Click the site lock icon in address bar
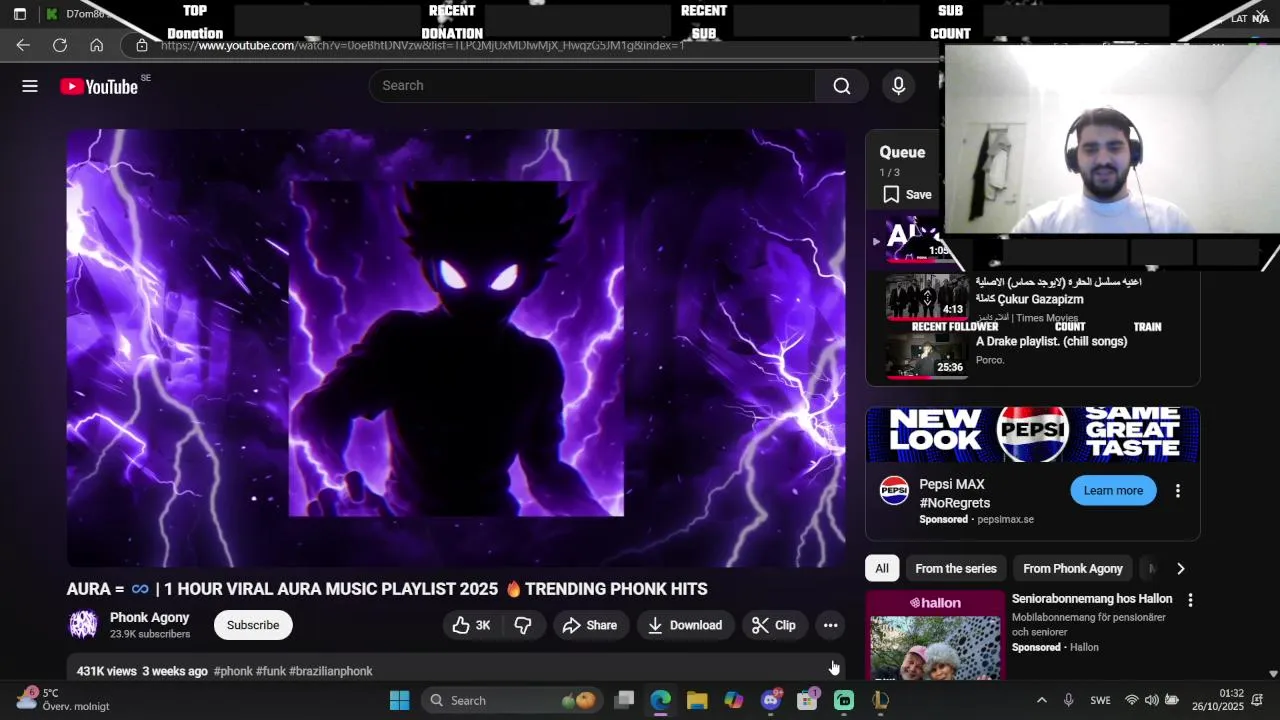Viewport: 1280px width, 720px height. pyautogui.click(x=142, y=45)
